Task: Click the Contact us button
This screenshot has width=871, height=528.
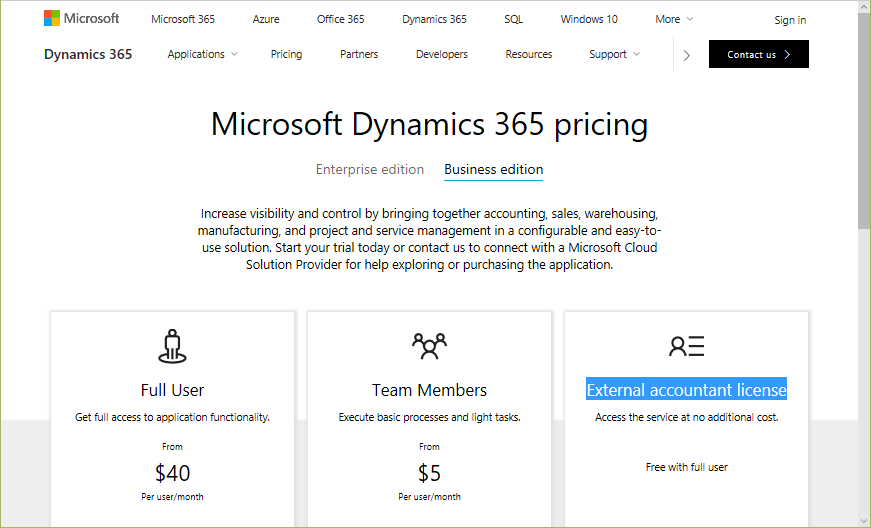Action: 759,54
